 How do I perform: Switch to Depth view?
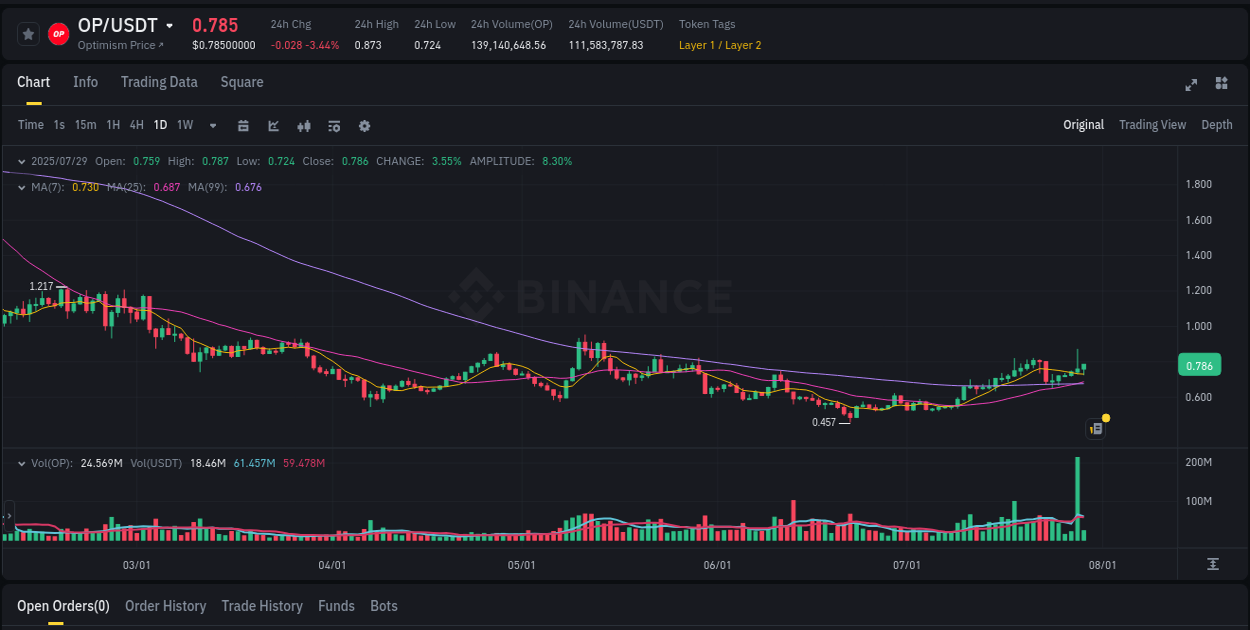click(1216, 125)
